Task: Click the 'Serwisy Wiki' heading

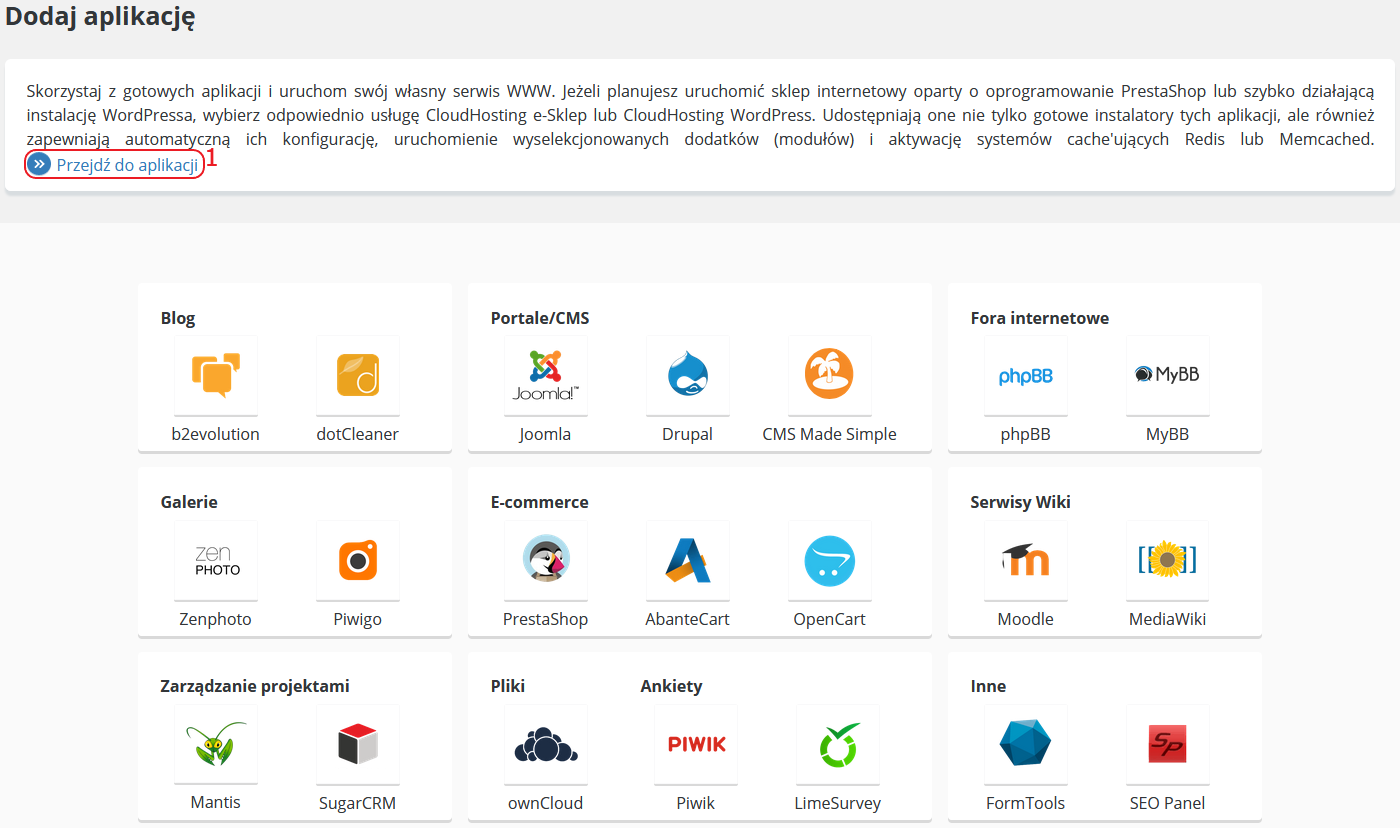Action: click(1021, 502)
